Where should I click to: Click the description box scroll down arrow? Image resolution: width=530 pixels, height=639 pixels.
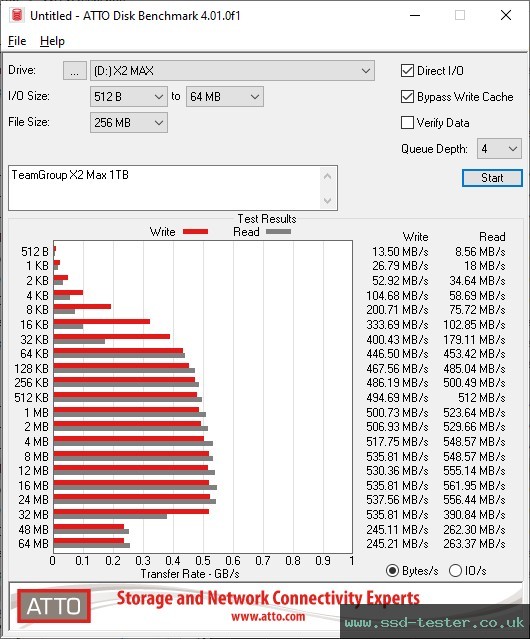[x=328, y=200]
